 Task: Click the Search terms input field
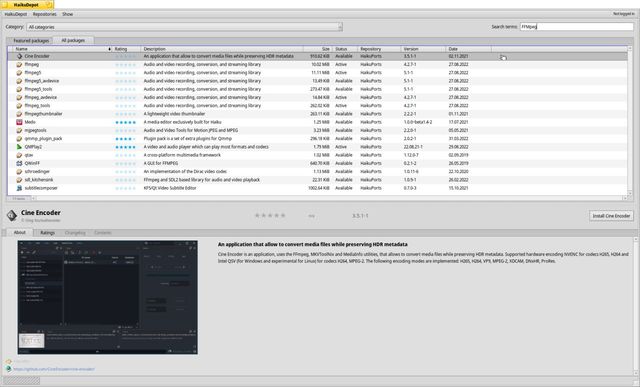pyautogui.click(x=576, y=27)
